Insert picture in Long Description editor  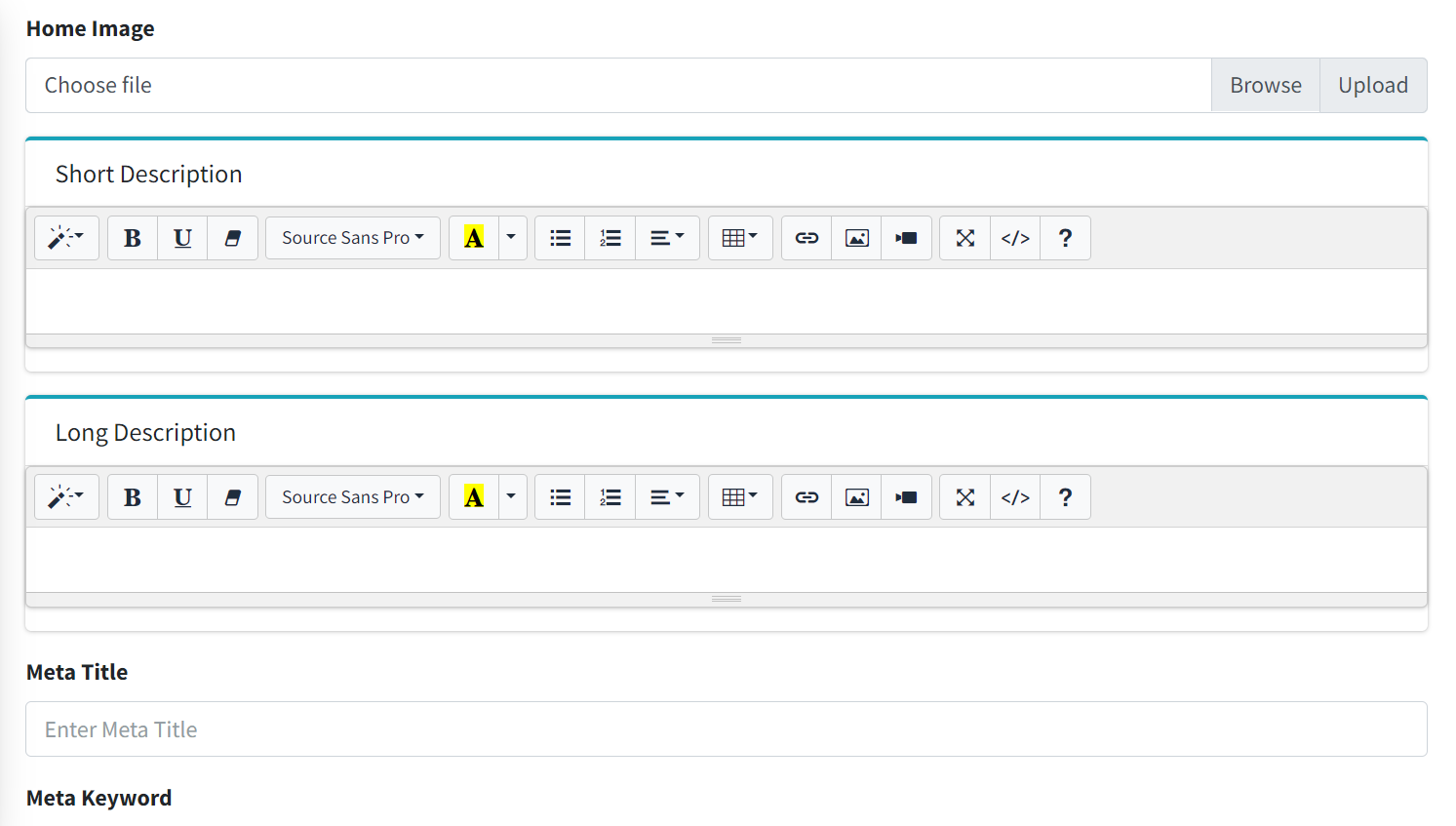(856, 497)
